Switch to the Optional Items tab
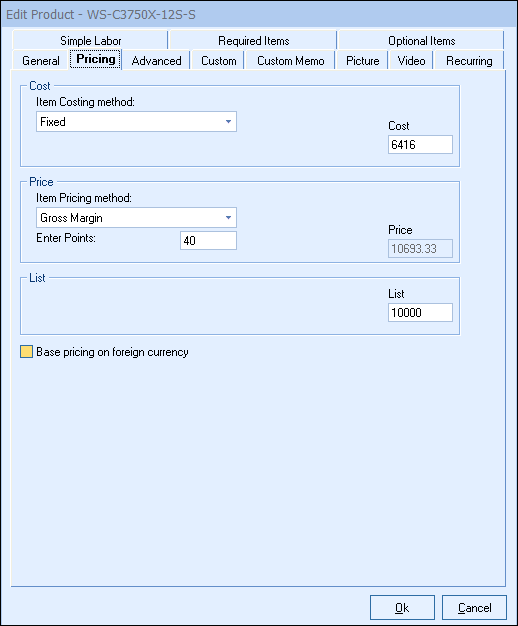Screen dimensions: 518x626 pyautogui.click(x=421, y=40)
